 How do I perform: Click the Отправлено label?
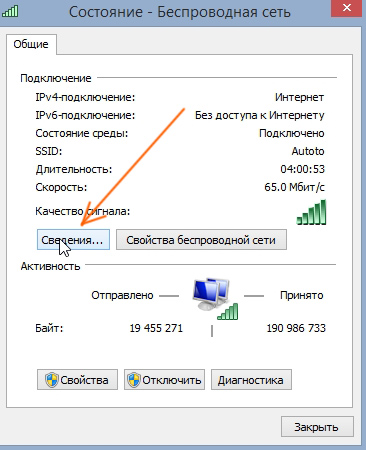point(122,295)
